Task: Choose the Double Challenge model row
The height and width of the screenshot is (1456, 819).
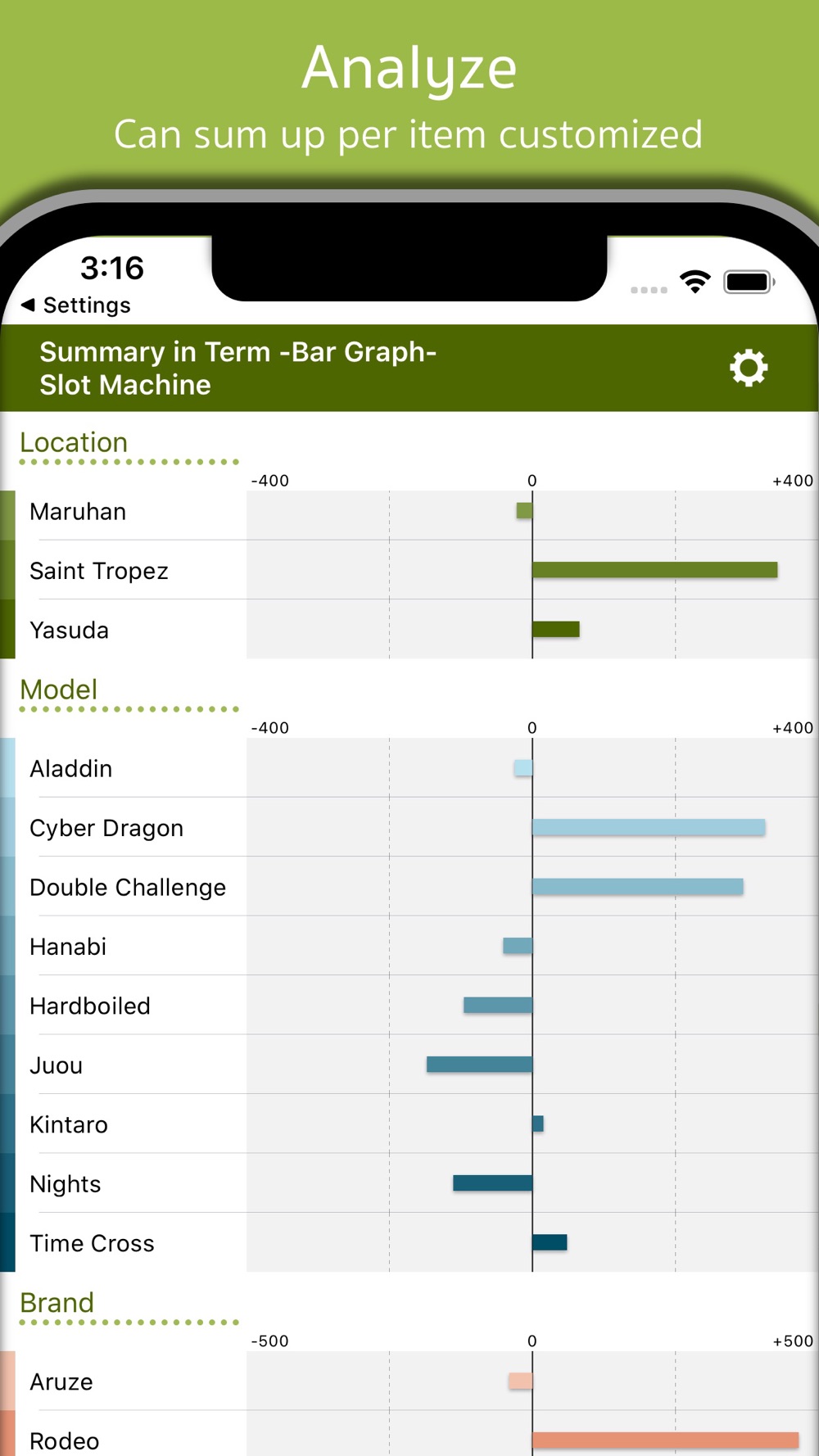Action: (x=409, y=886)
